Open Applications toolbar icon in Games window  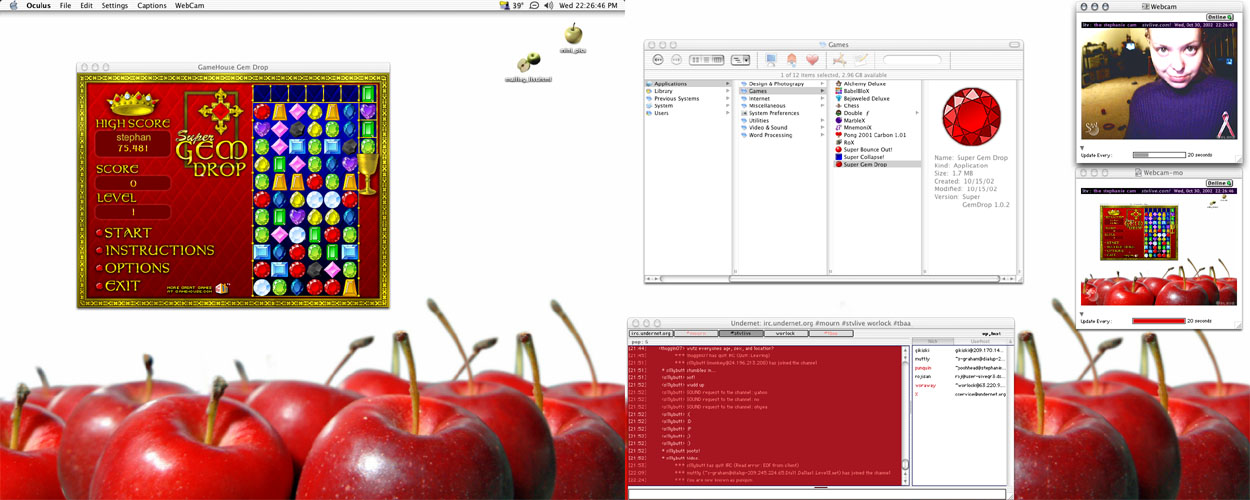point(841,60)
